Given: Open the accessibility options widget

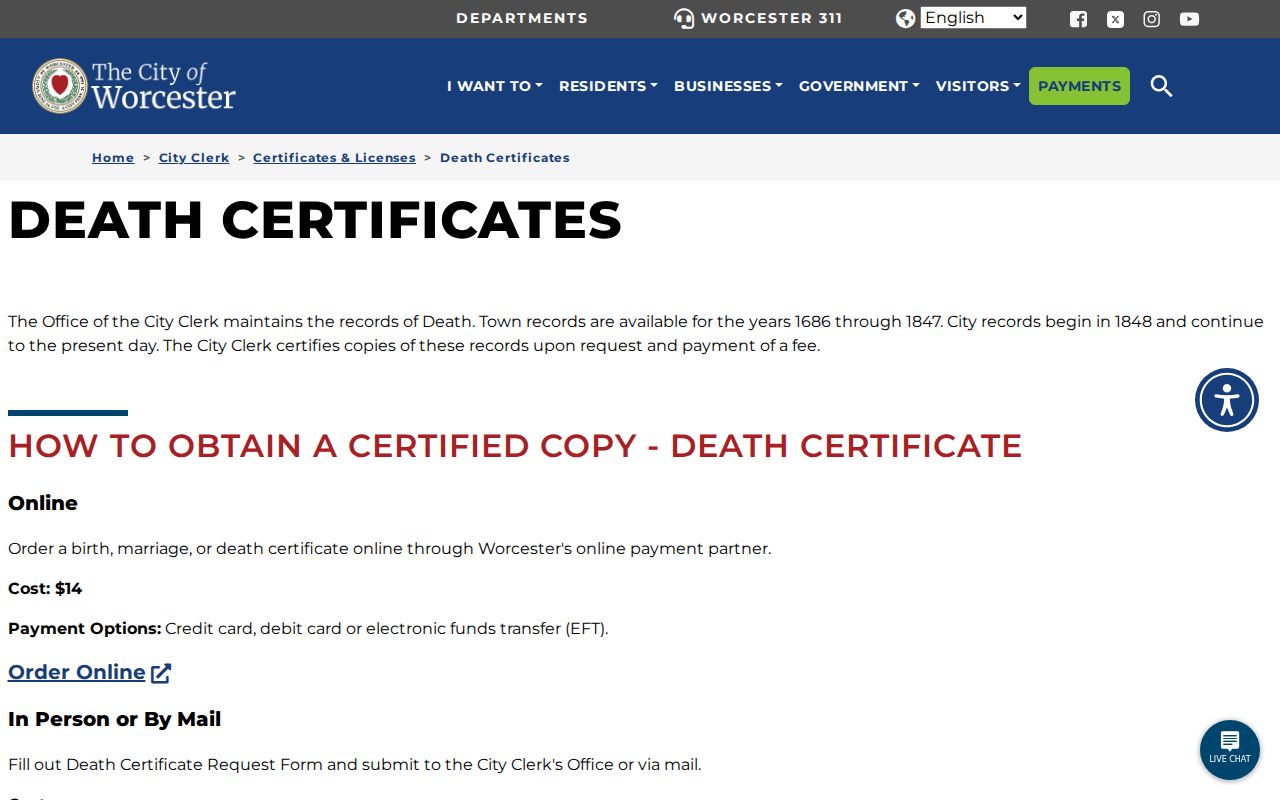Looking at the screenshot, I should pyautogui.click(x=1227, y=400).
